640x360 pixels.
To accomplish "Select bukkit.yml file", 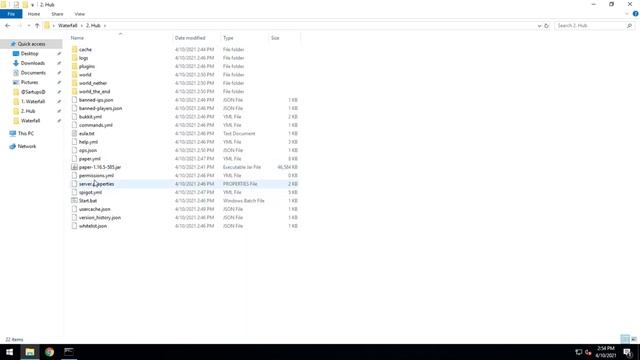I will [x=90, y=117].
